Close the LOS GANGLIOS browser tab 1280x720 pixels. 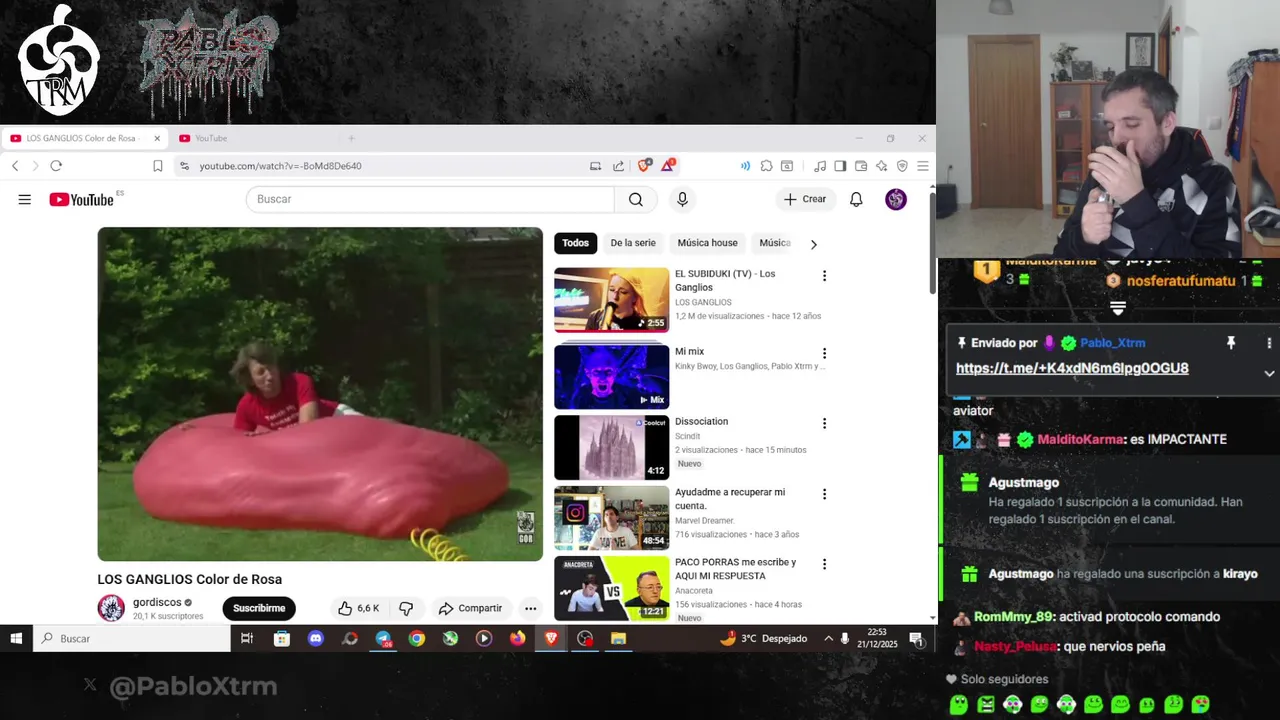click(157, 138)
